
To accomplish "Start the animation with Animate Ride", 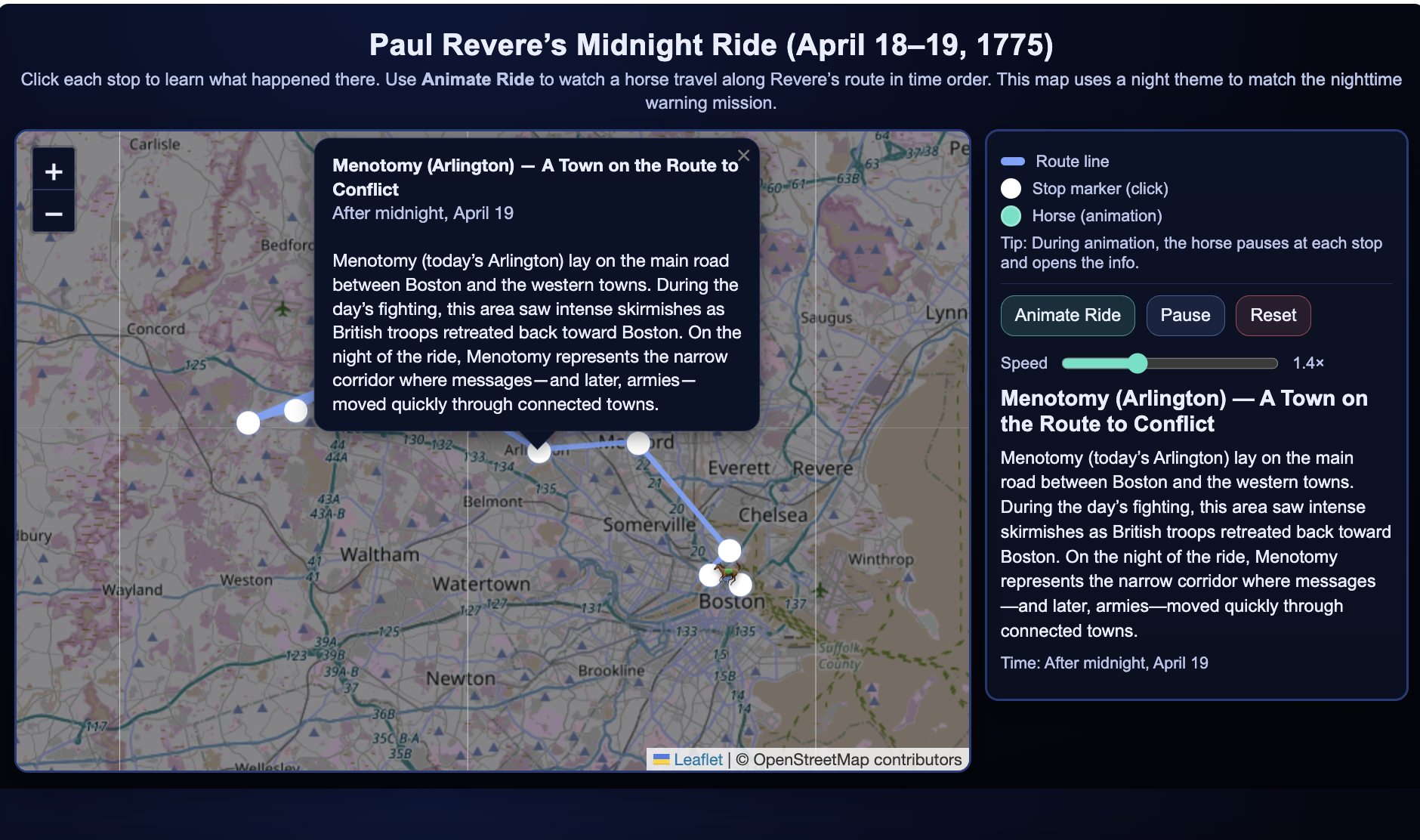I will (x=1067, y=315).
